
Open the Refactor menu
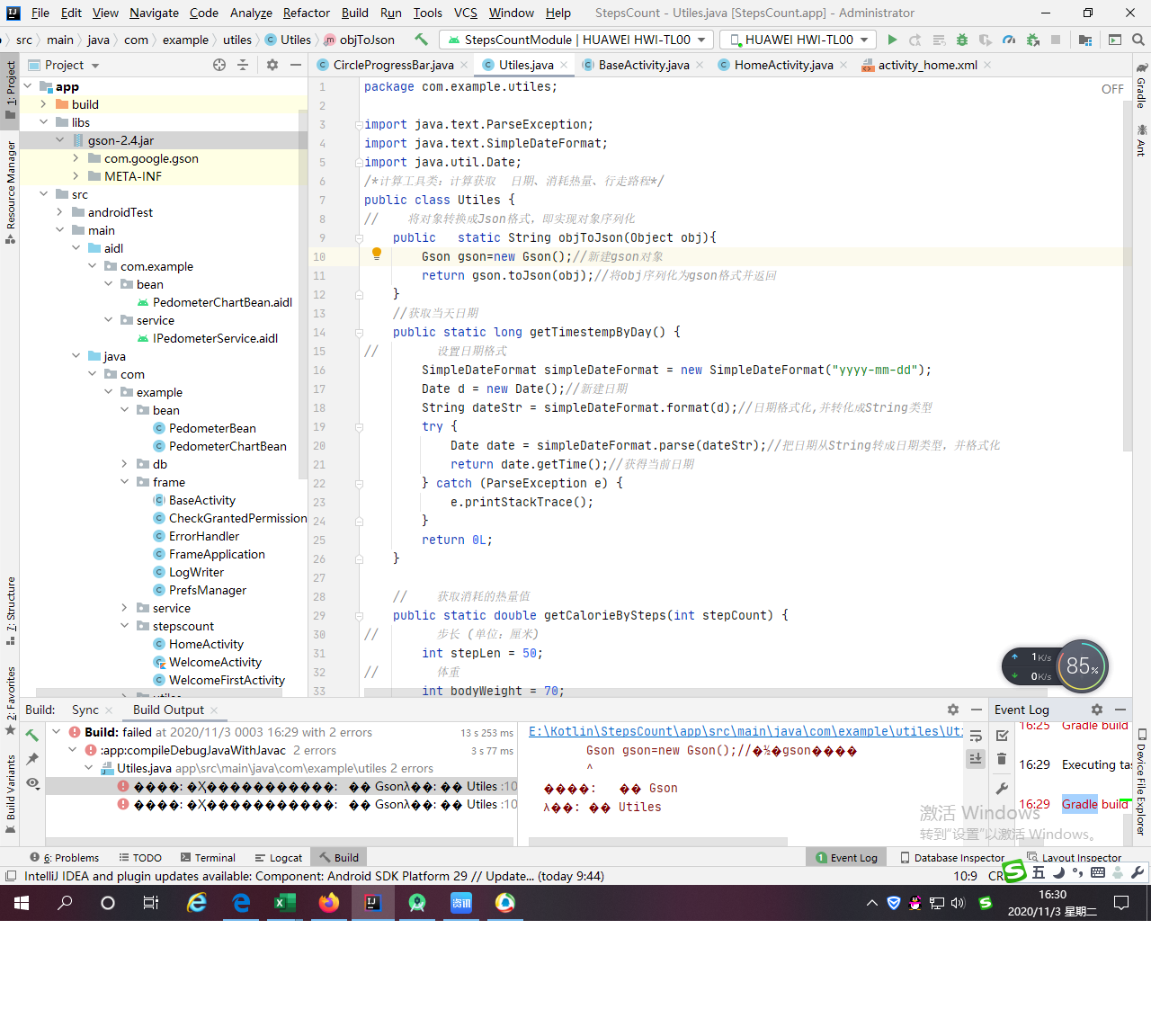pyautogui.click(x=307, y=13)
